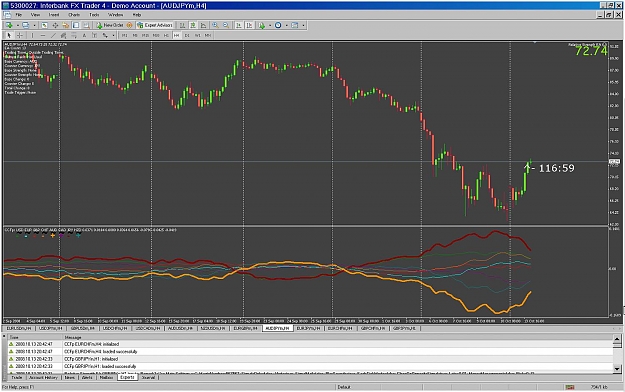Switch chart to line chart style

point(203,25)
